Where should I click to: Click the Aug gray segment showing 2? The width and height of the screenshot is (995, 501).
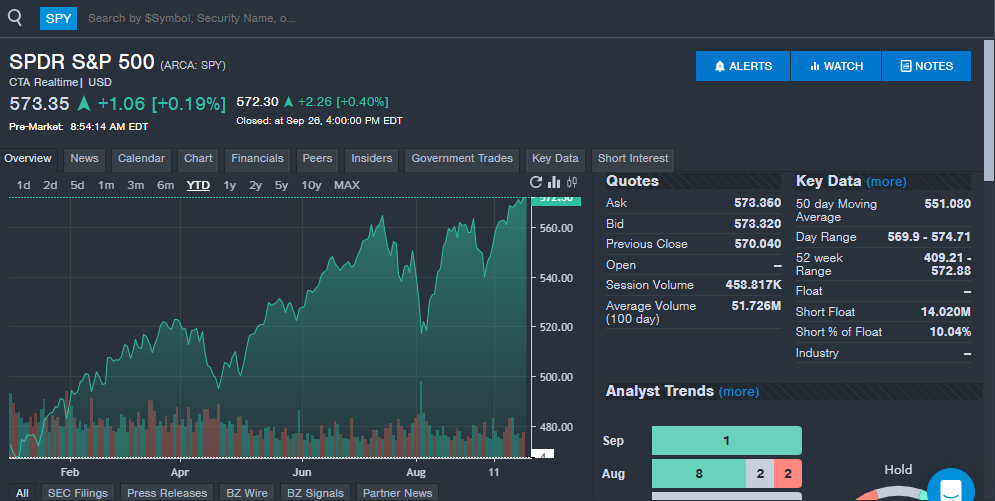click(760, 474)
